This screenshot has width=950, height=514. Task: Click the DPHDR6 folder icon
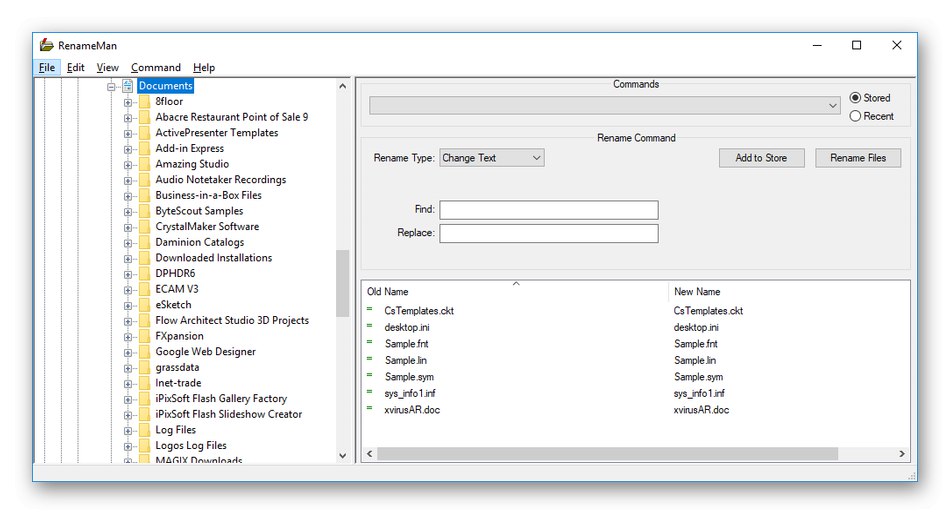[x=144, y=273]
